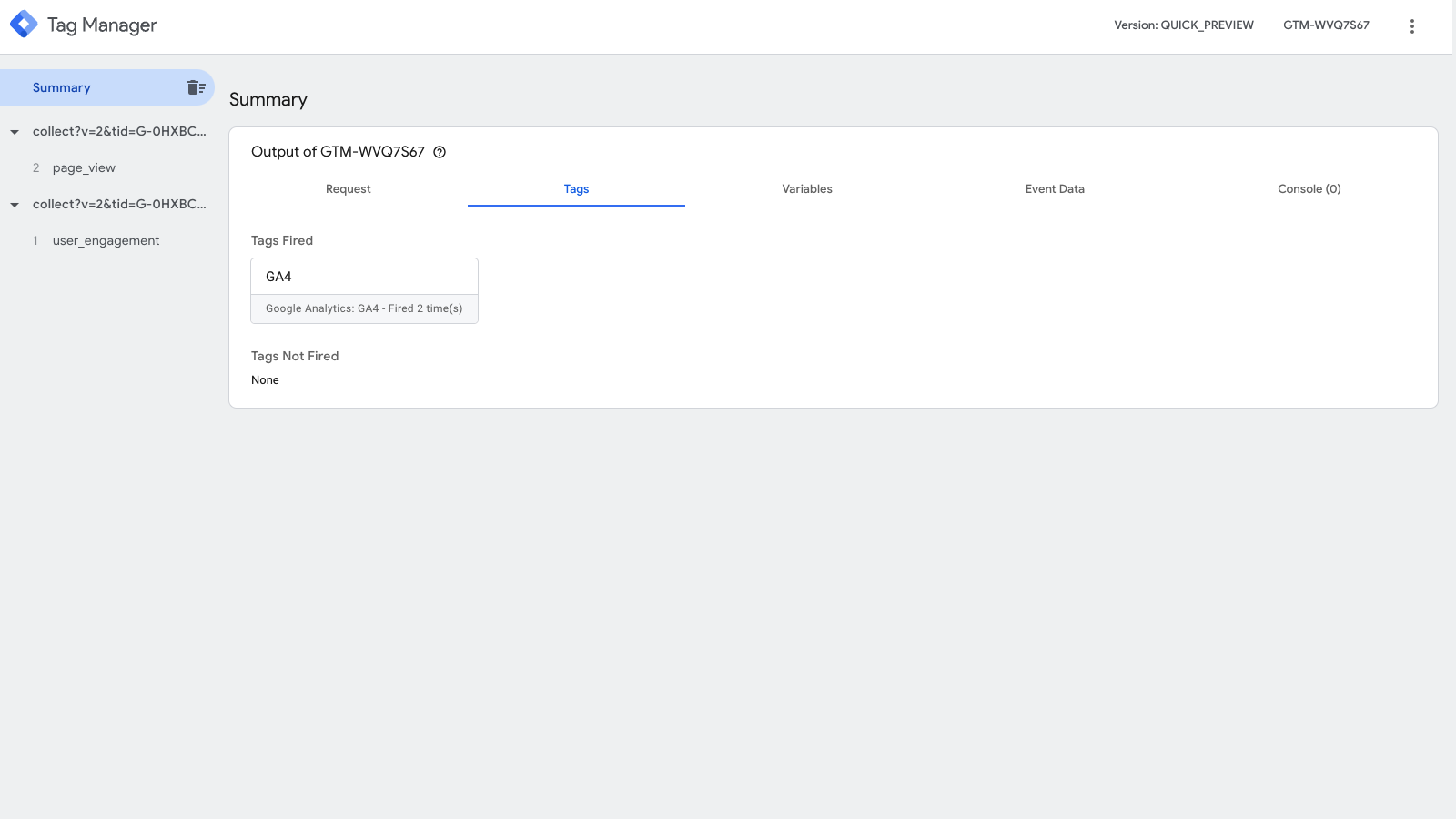Switch to the Console (0) tab

pyautogui.click(x=1309, y=189)
